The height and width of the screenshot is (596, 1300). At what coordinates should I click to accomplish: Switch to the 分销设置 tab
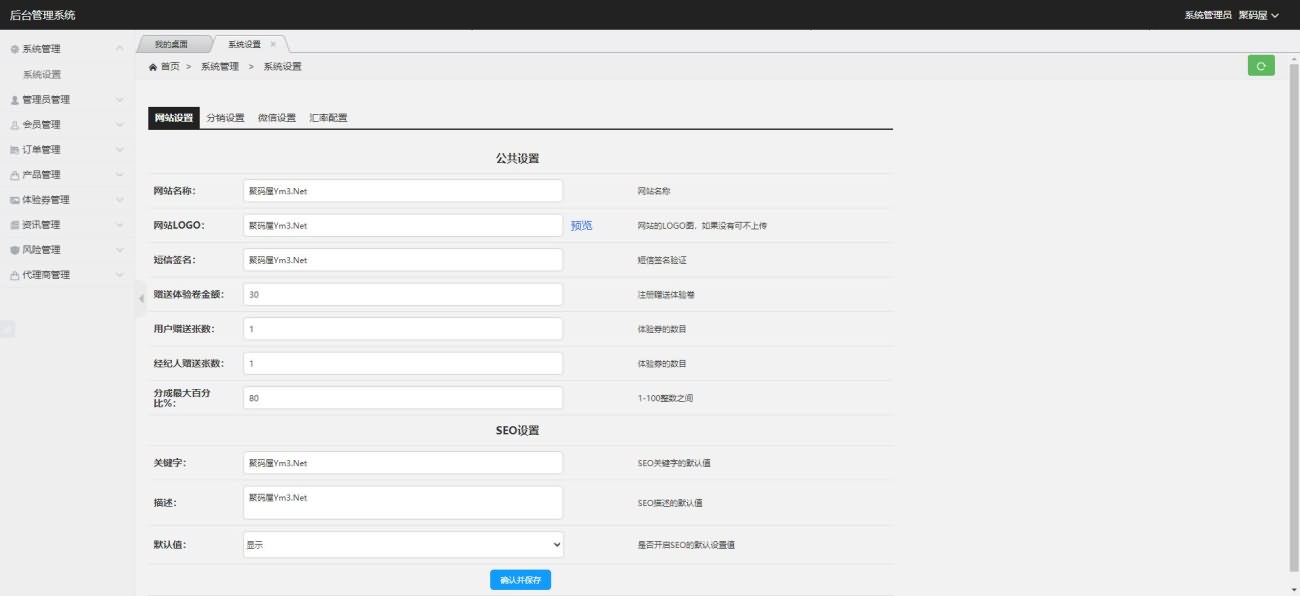[x=225, y=118]
